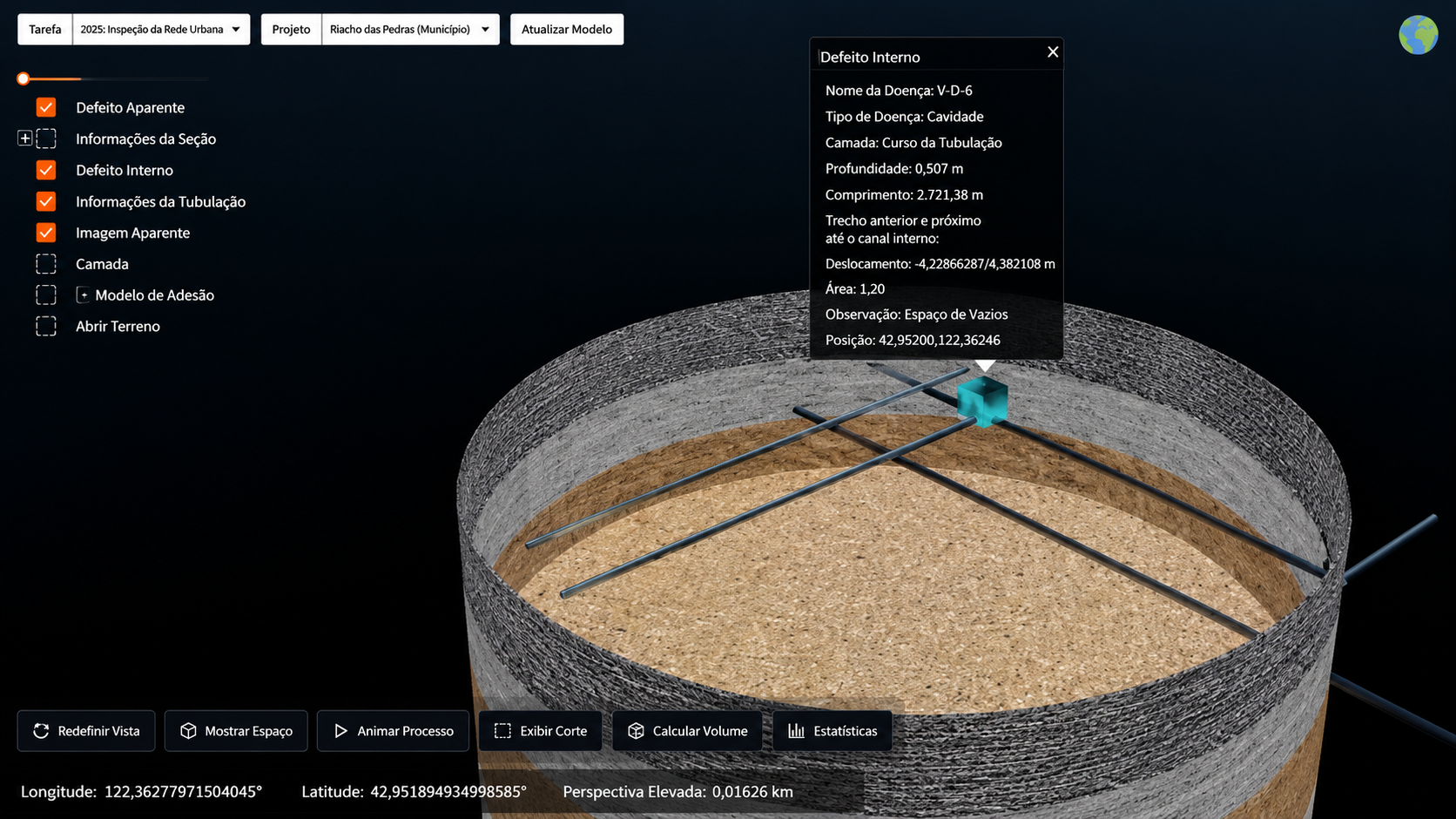Click 'Tipo de Doença: Cavidade' text

pyautogui.click(x=904, y=117)
